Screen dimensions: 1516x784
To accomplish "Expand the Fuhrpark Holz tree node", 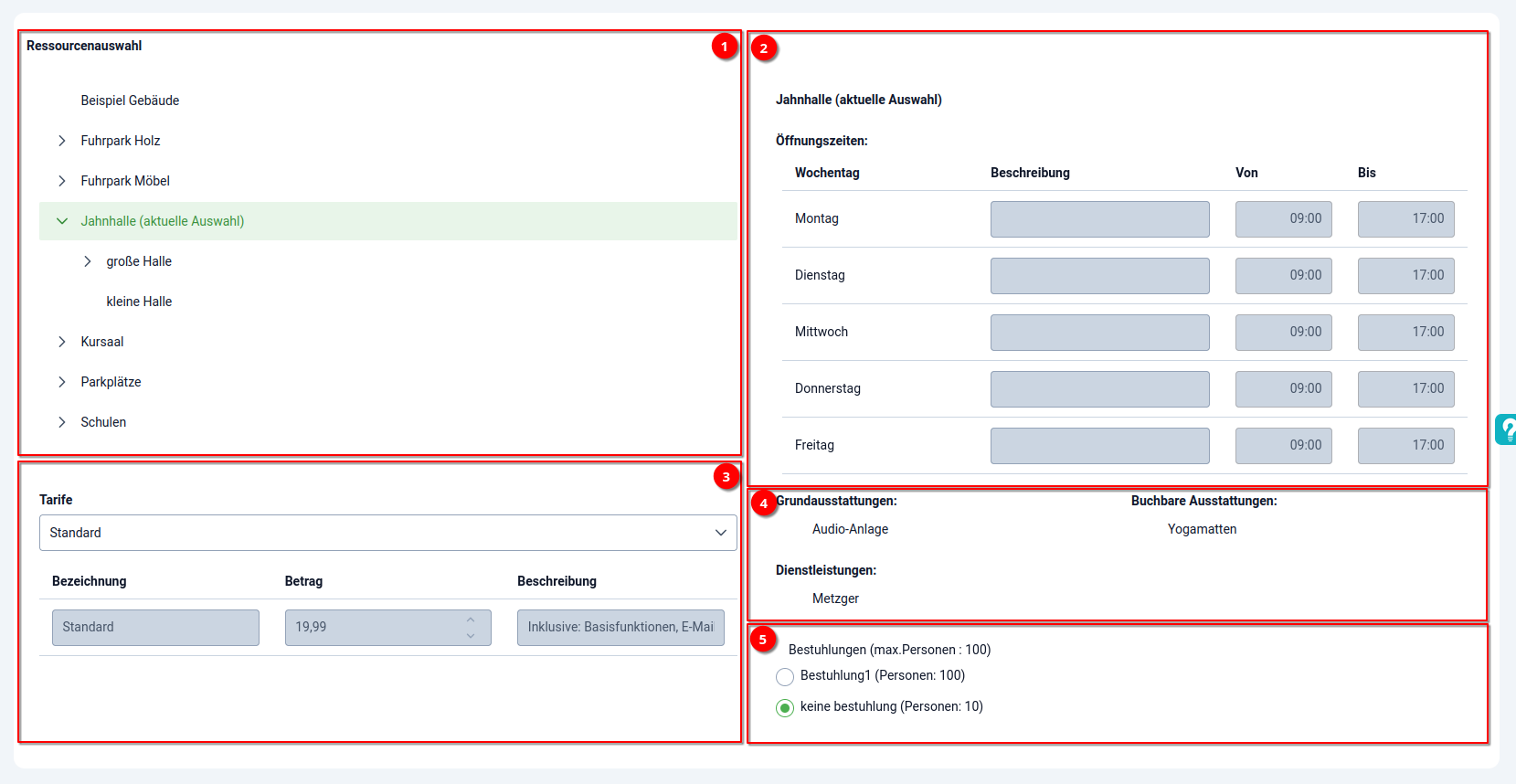I will [62, 141].
